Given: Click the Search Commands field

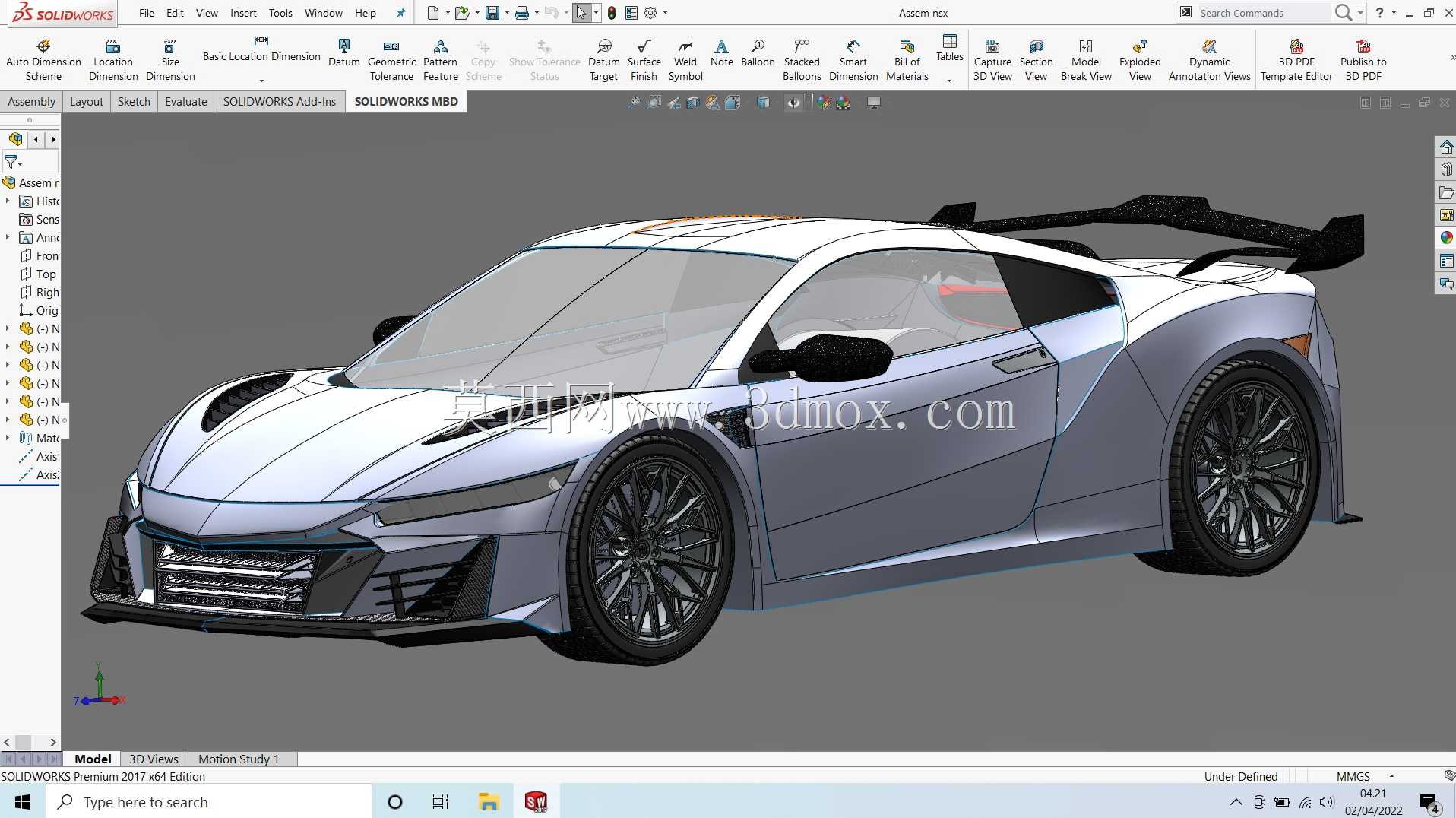Looking at the screenshot, I should (x=1264, y=13).
